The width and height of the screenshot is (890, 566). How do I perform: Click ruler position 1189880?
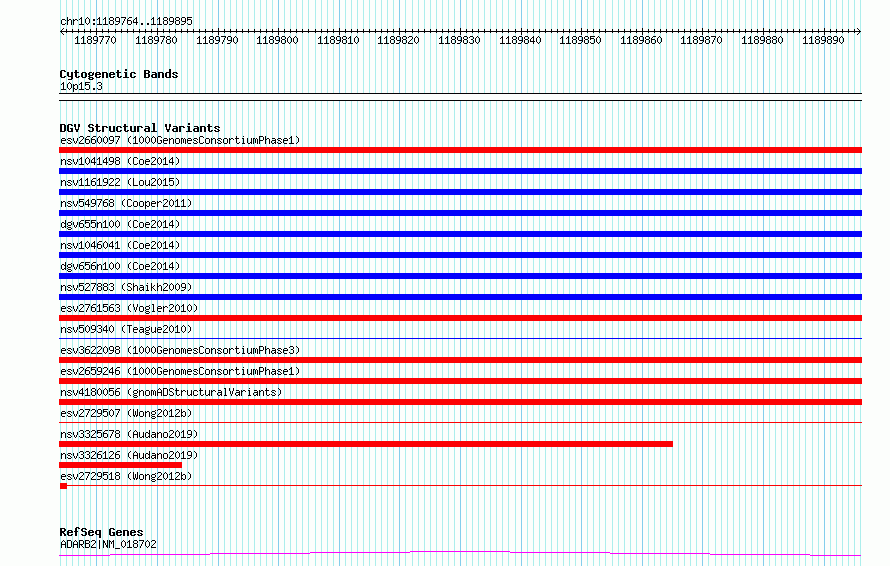(762, 40)
